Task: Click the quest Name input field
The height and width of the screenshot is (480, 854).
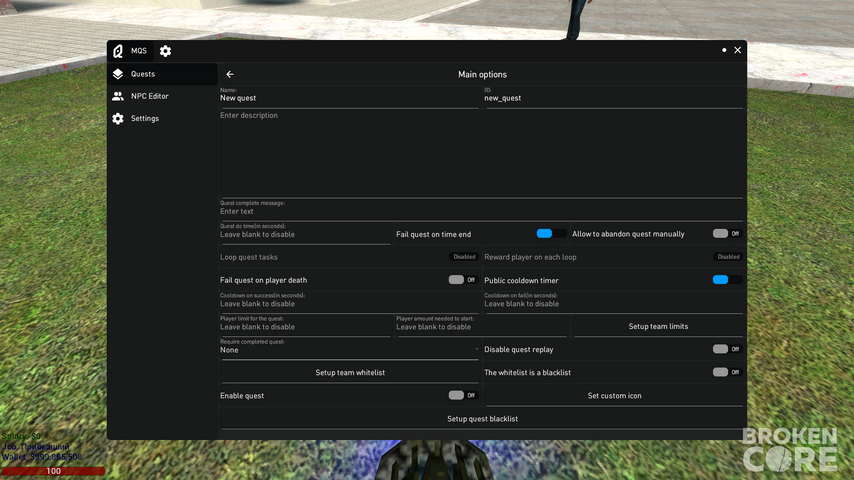Action: 349,98
